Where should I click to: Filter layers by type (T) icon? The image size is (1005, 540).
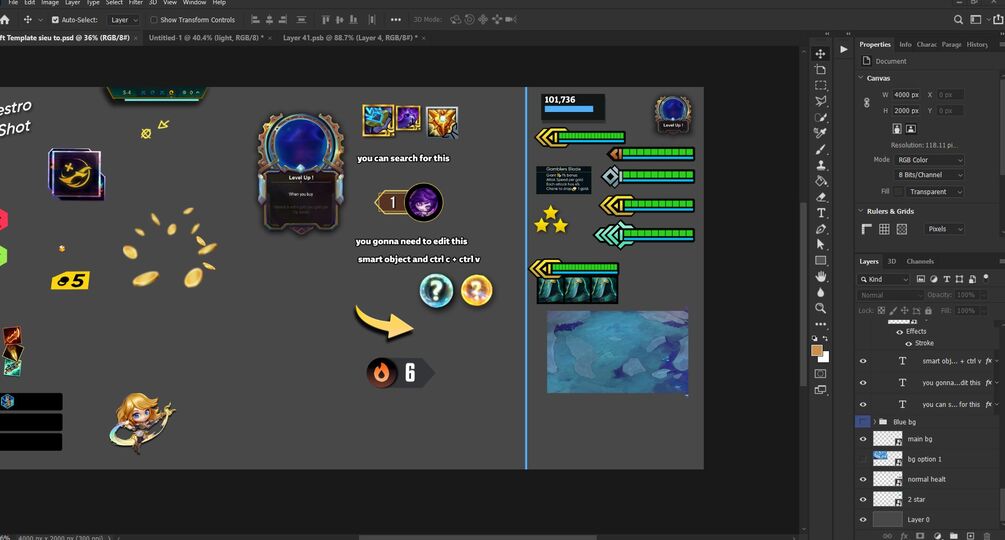[947, 279]
